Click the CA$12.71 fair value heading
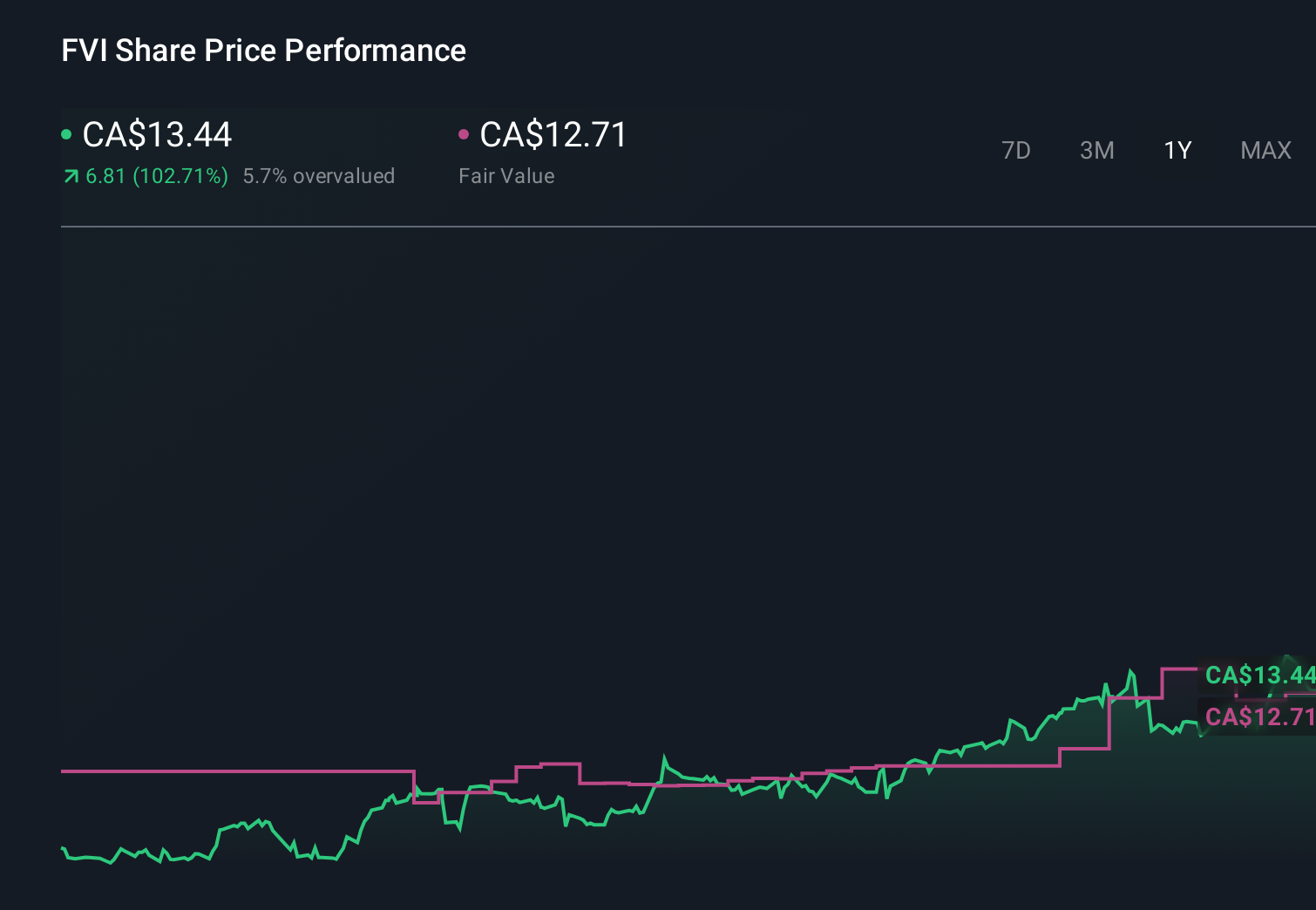This screenshot has height=910, width=1316. click(x=553, y=135)
